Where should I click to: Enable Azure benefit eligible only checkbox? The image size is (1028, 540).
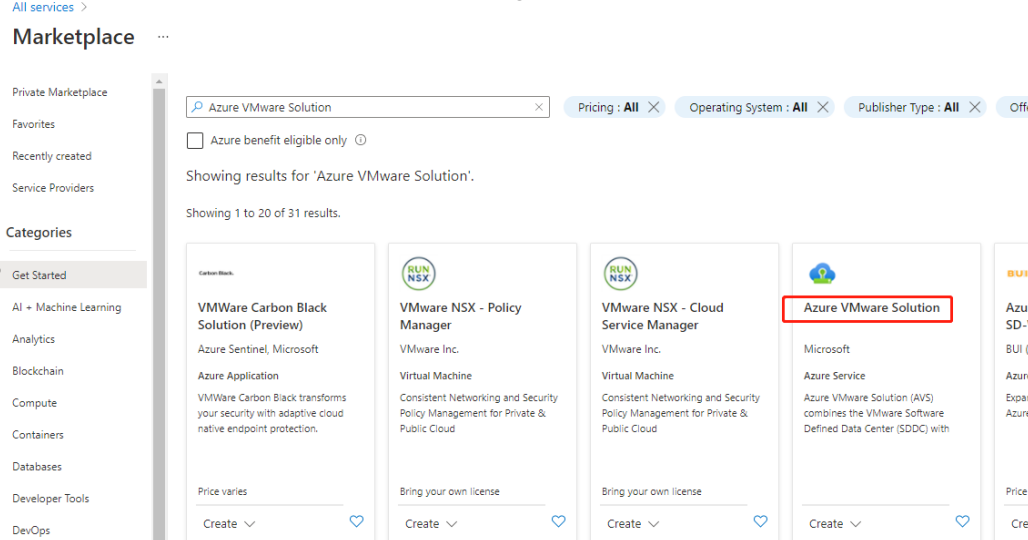coord(195,141)
